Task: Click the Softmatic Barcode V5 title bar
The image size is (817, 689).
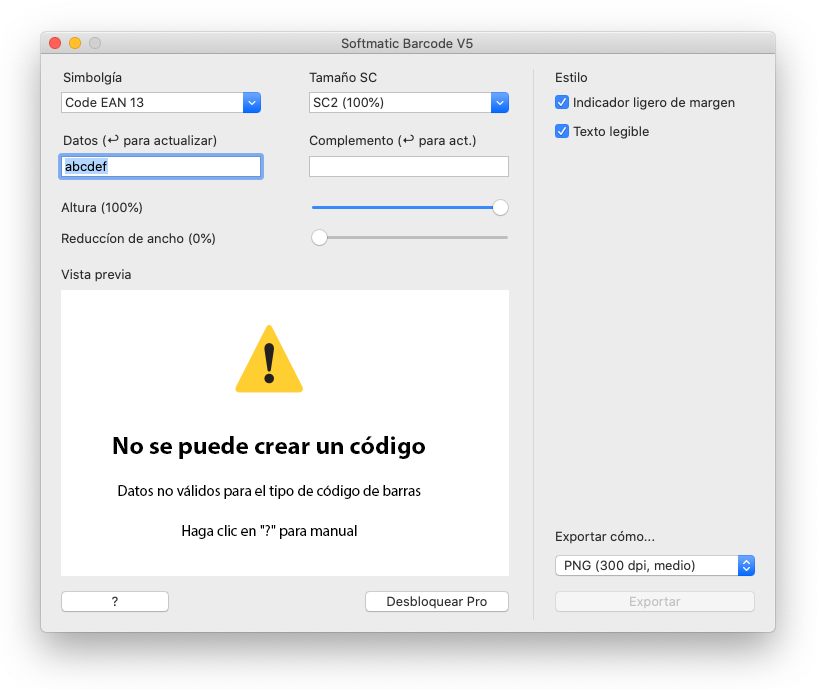Action: [x=407, y=43]
